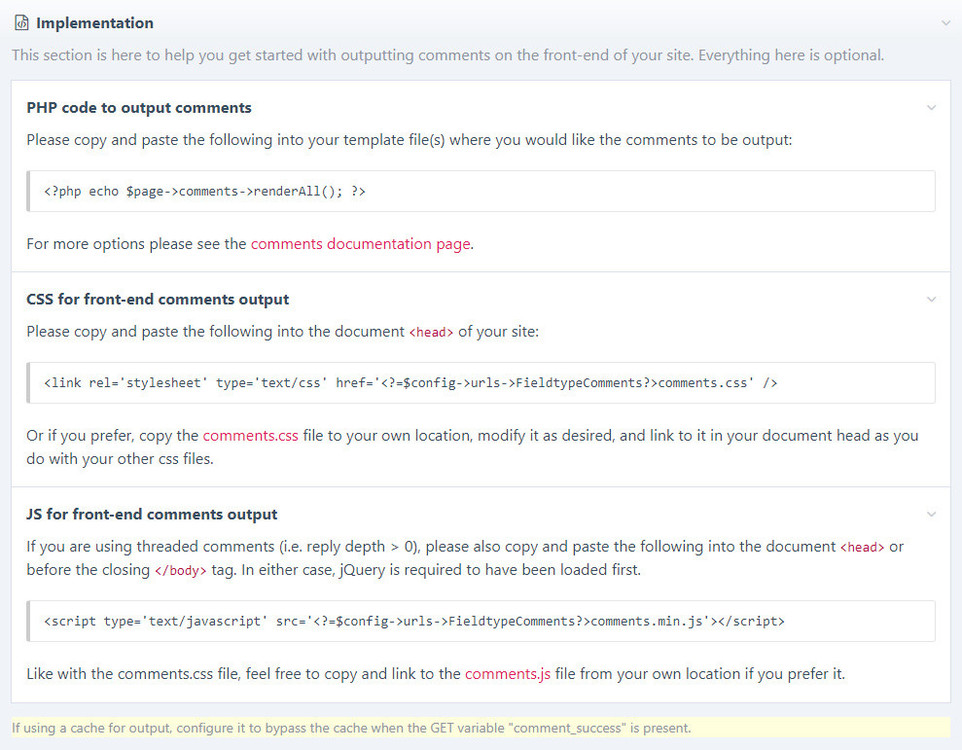The width and height of the screenshot is (962, 750).
Task: Open the comments.js file link
Action: click(507, 674)
